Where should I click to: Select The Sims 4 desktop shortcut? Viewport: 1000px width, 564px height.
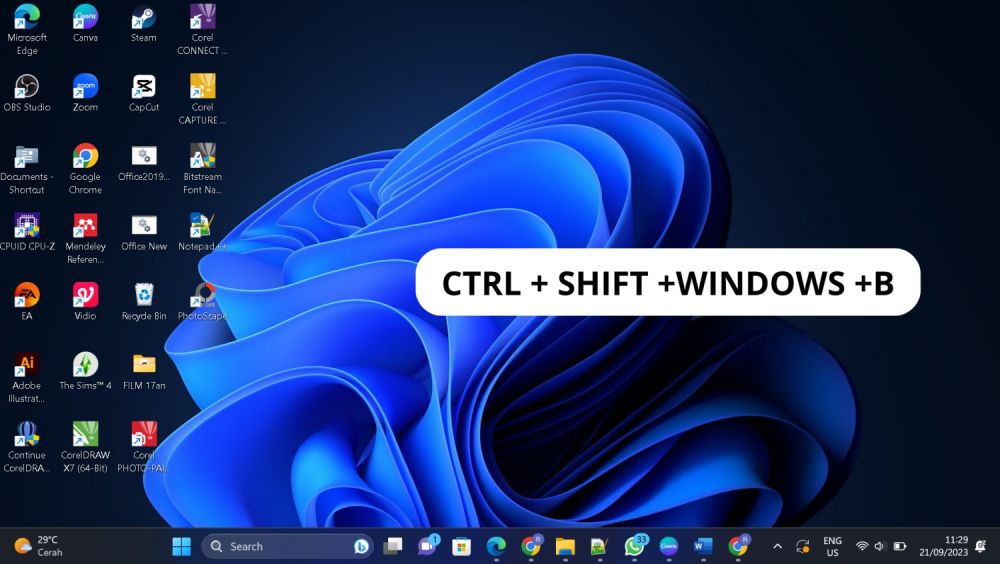[85, 371]
